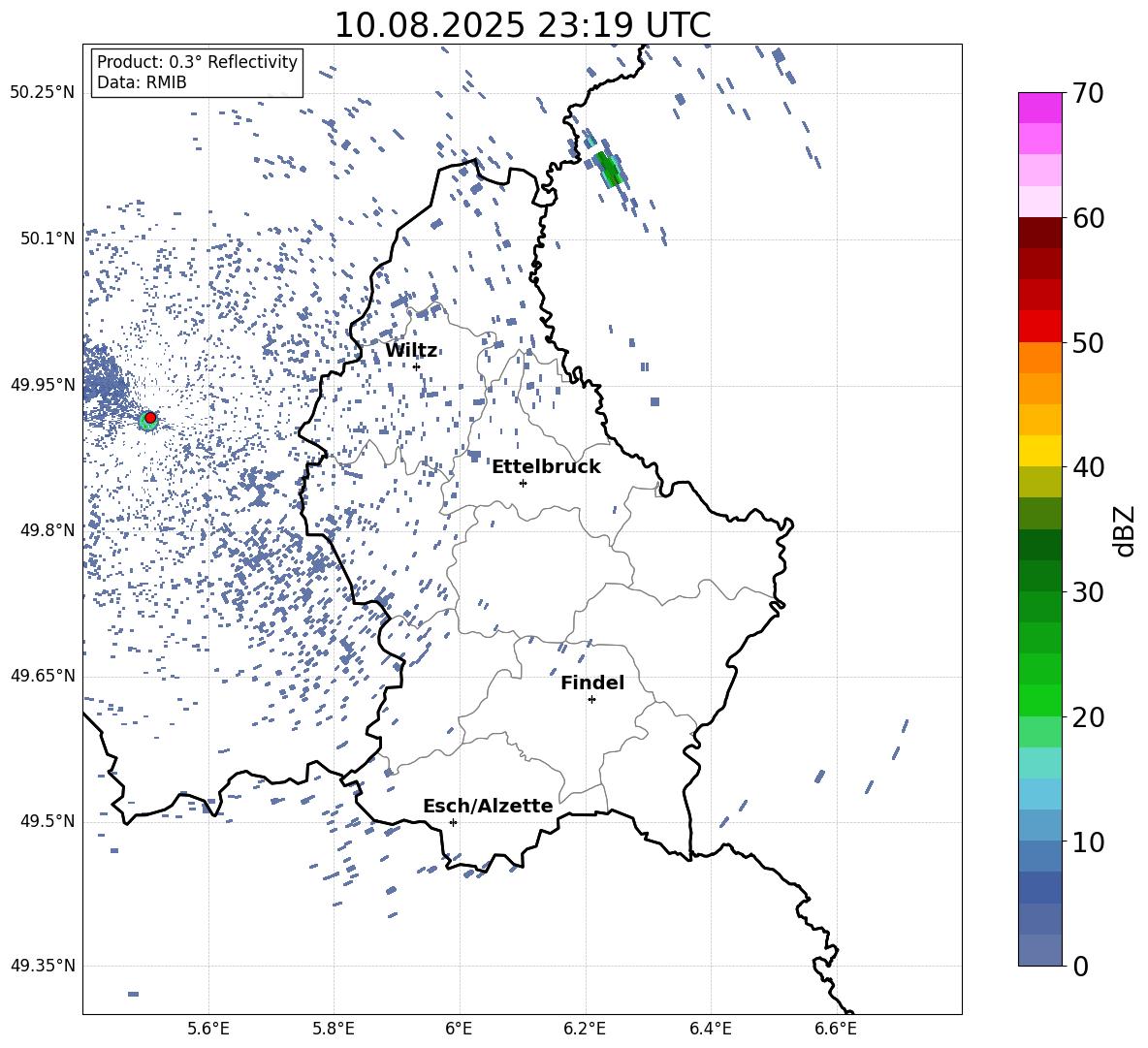The height and width of the screenshot is (1048, 1148).
Task: Click the Findel city label
Action: (592, 683)
